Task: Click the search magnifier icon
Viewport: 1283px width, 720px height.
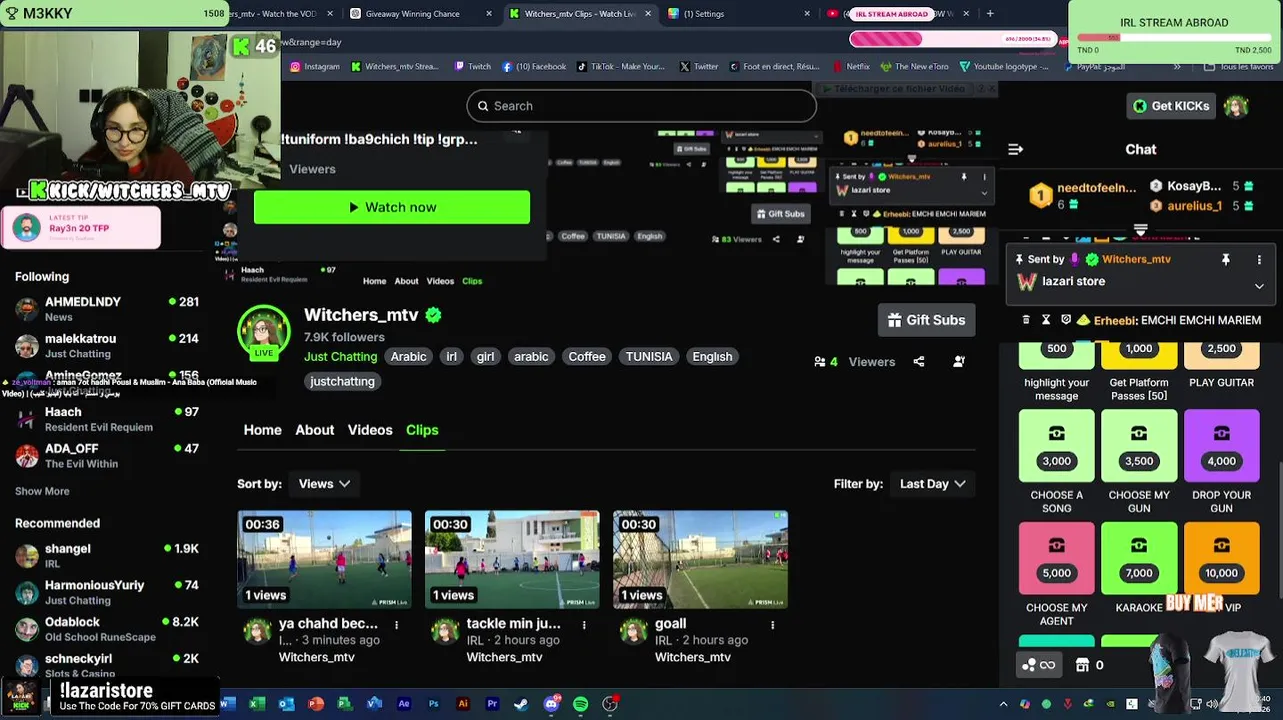Action: point(483,106)
